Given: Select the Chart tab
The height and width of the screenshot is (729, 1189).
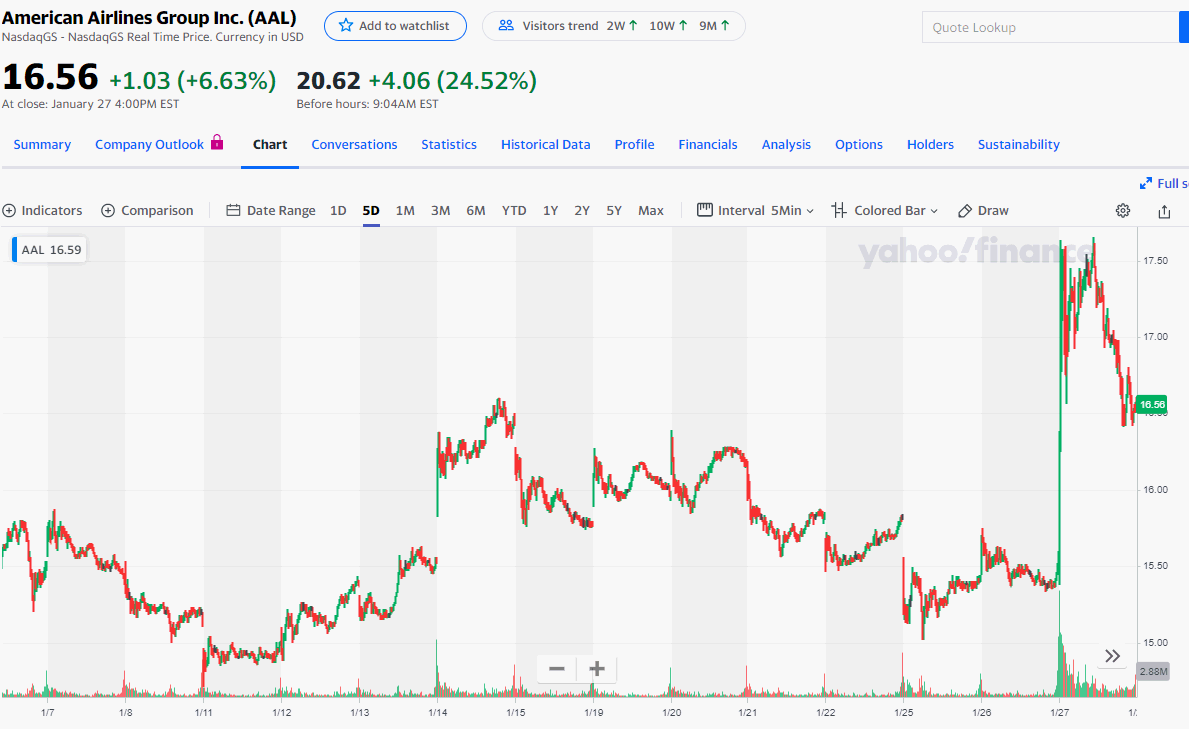Looking at the screenshot, I should (270, 144).
